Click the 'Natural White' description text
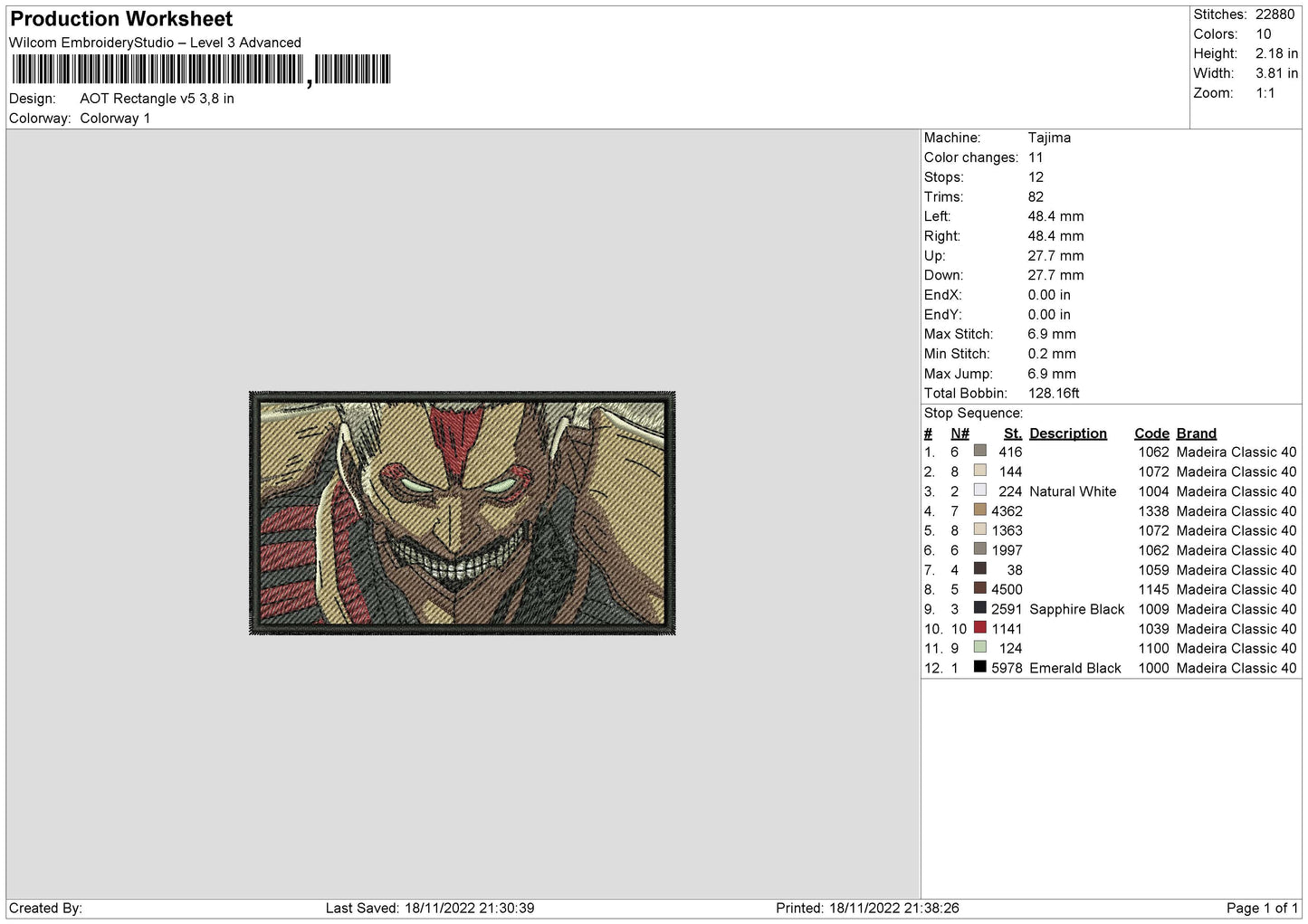Viewport: 1308px width, 924px height. [x=1073, y=491]
